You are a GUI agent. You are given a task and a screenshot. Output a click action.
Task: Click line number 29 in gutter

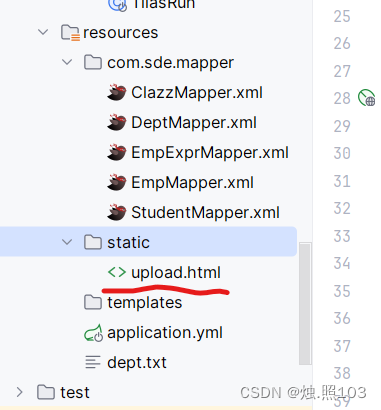click(x=342, y=126)
